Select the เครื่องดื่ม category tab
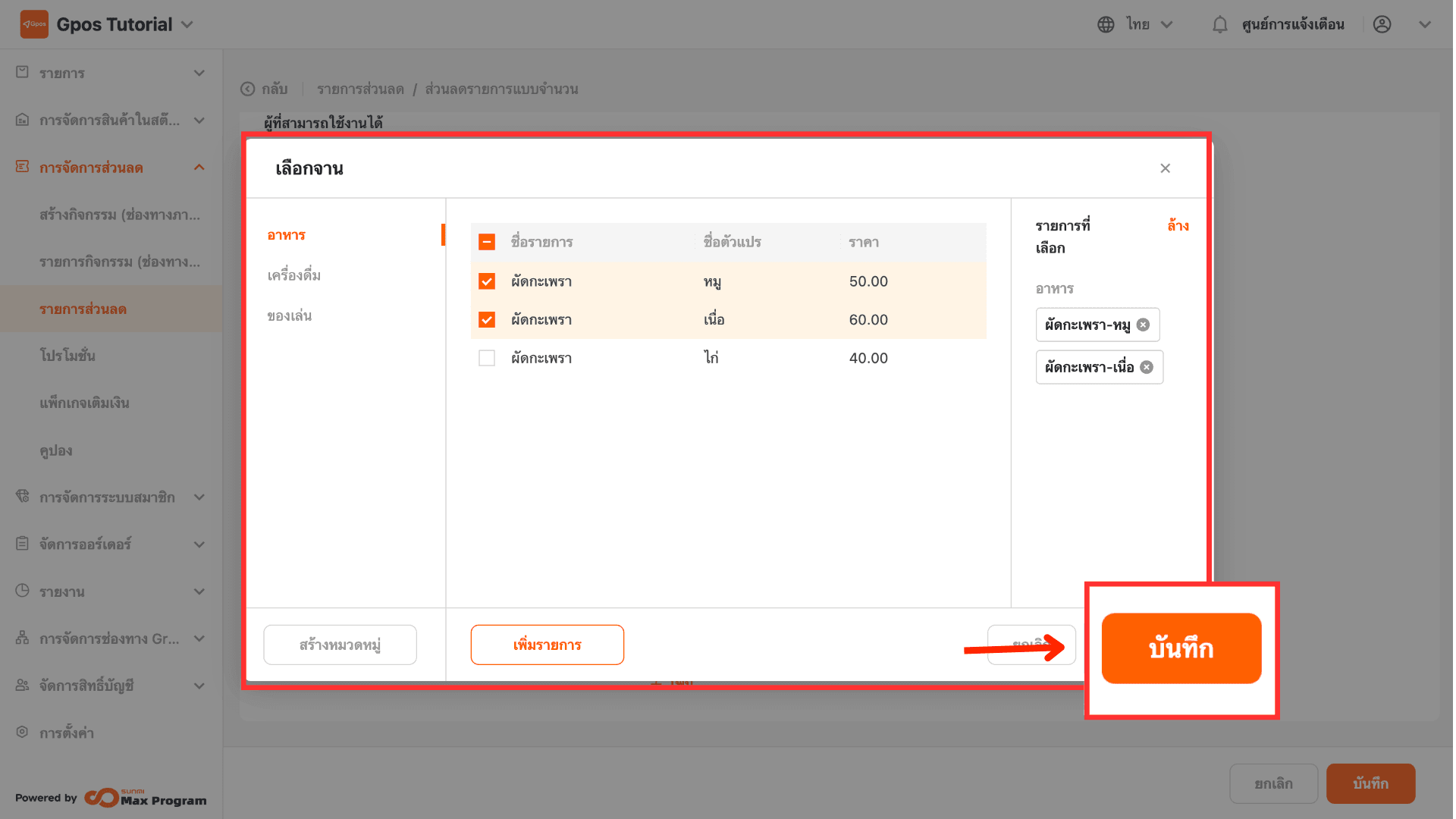Viewport: 1456px width, 819px height. [x=294, y=275]
